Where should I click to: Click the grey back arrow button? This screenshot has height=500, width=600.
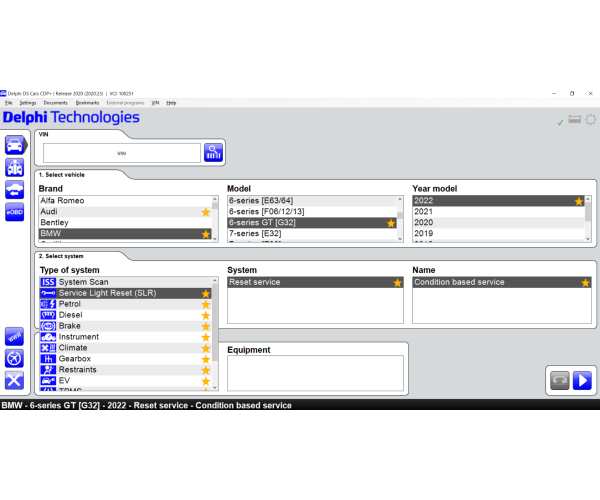559,381
